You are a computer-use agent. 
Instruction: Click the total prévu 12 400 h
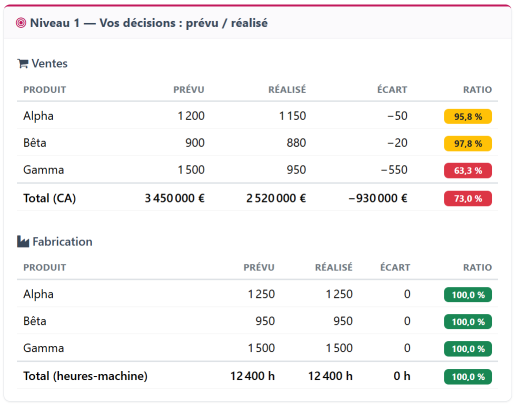252,376
